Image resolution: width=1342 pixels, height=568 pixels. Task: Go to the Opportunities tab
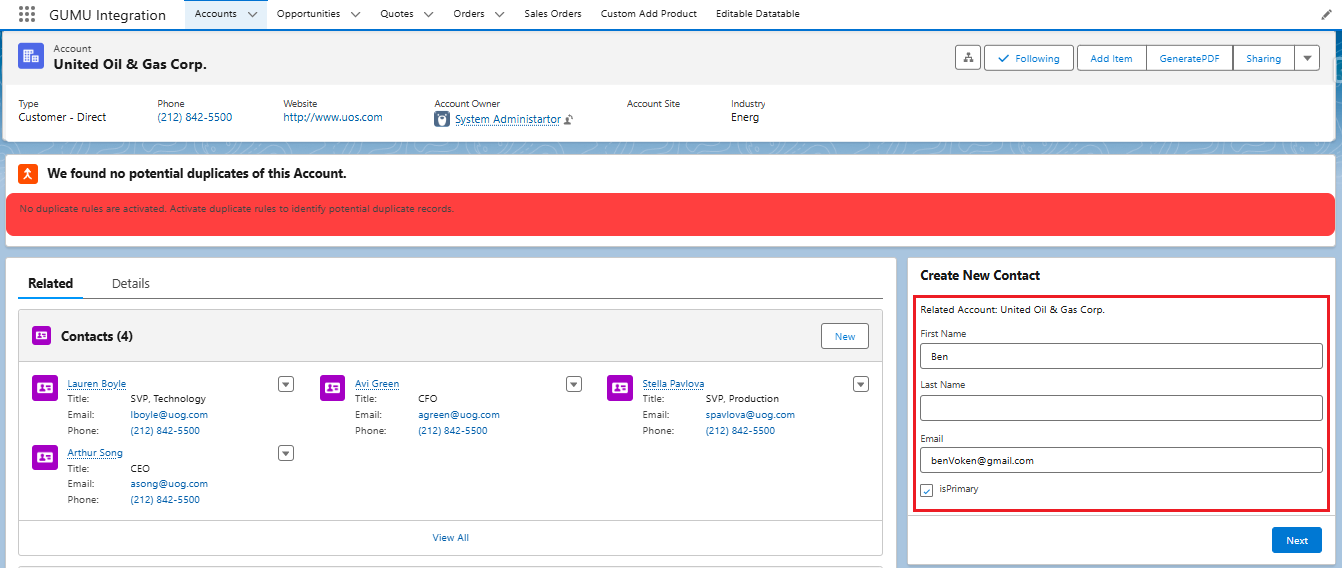pos(308,14)
